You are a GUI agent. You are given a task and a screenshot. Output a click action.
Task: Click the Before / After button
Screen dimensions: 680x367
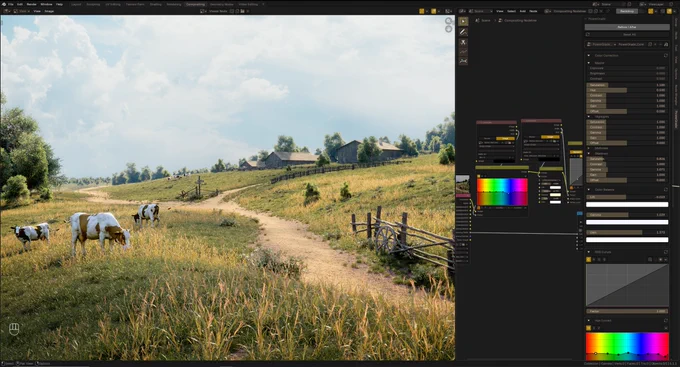(x=627, y=27)
